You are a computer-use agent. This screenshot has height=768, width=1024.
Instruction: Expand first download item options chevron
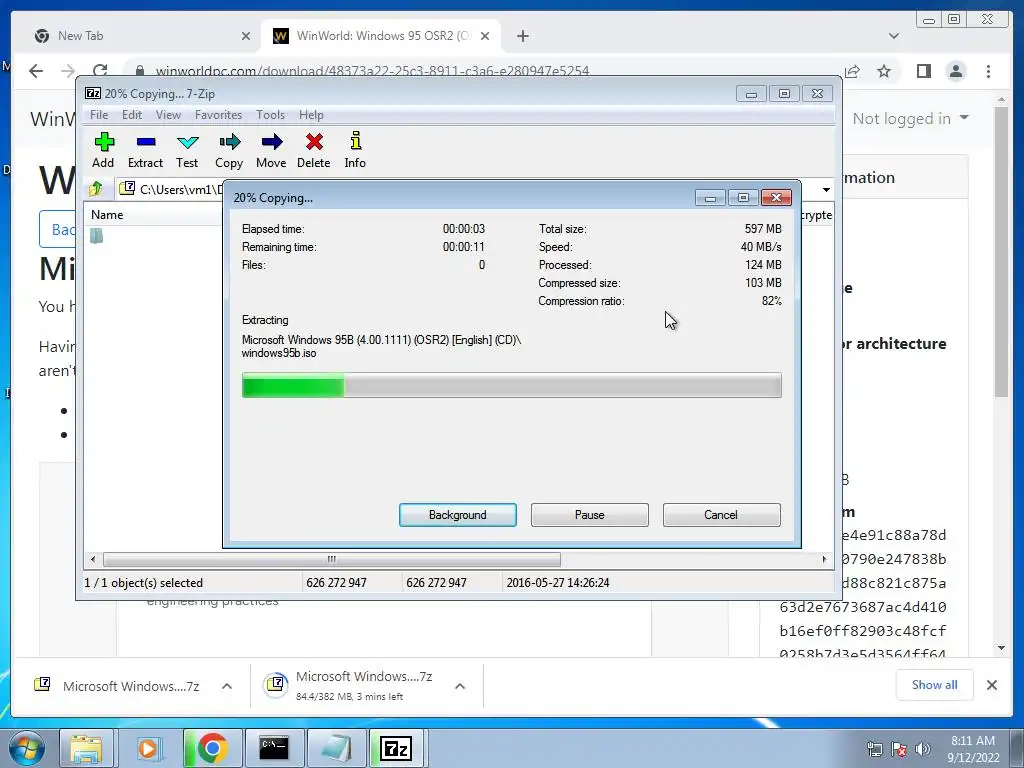pos(227,686)
